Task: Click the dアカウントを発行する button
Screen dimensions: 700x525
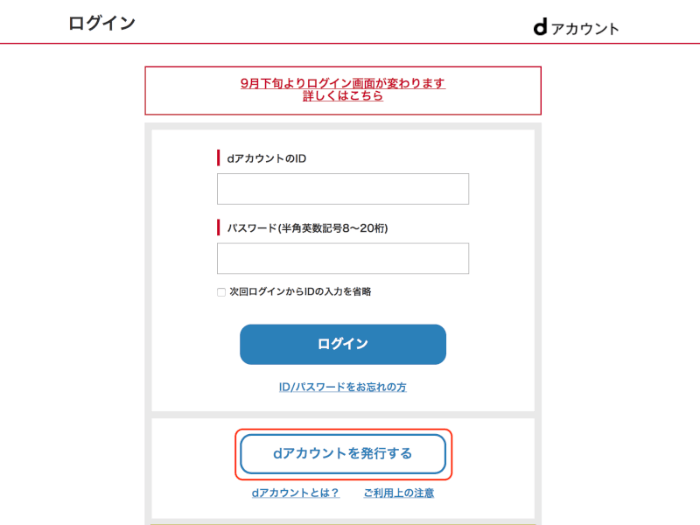Action: tap(342, 453)
